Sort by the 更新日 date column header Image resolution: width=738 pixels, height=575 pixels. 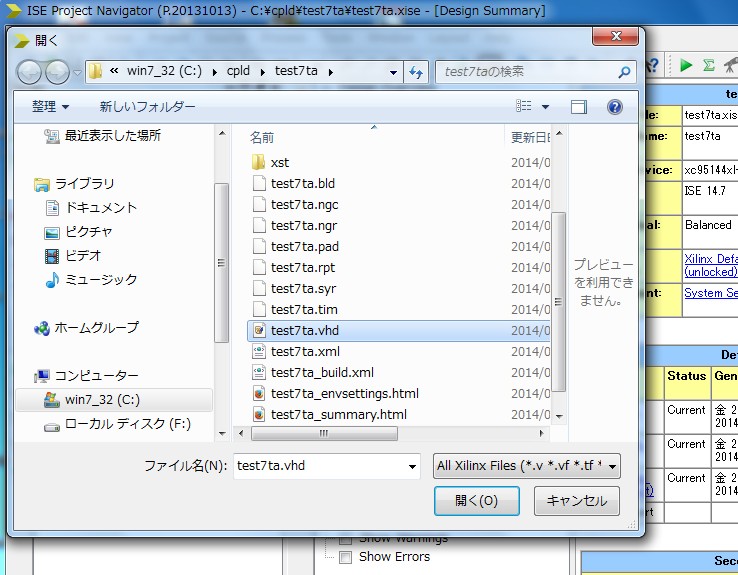pos(528,137)
